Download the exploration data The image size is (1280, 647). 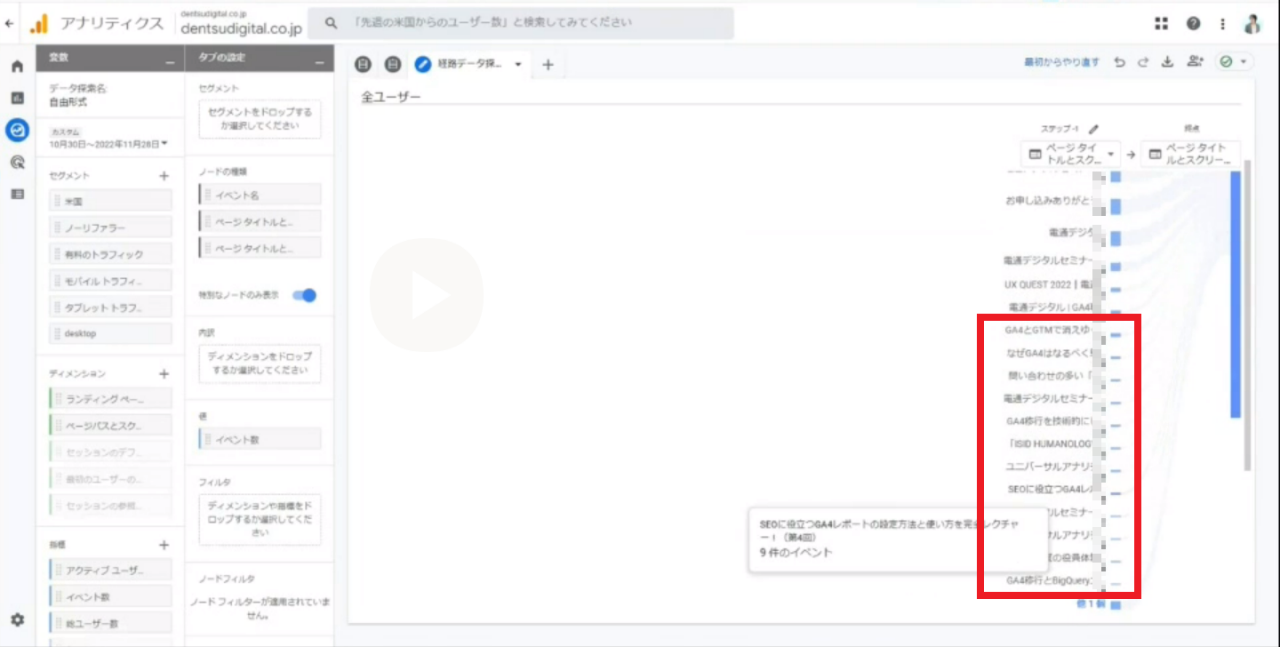click(1167, 62)
